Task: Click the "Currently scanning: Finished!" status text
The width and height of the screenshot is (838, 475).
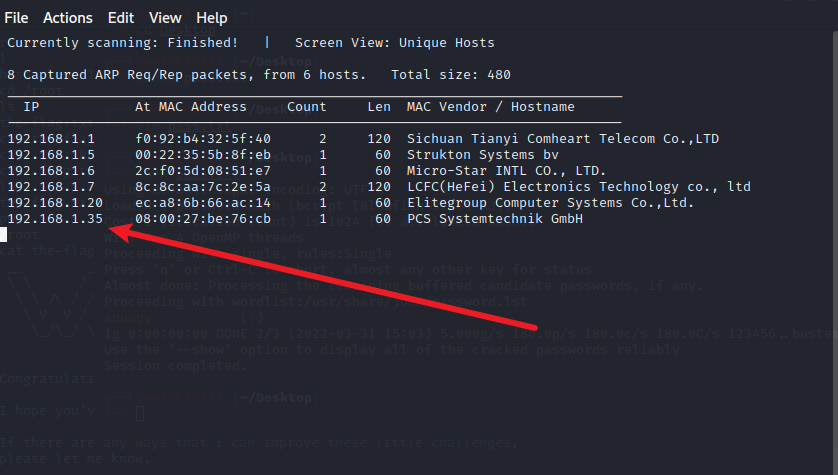Action: [x=123, y=43]
